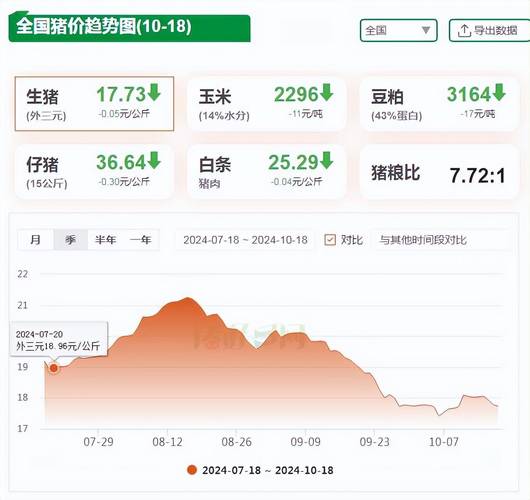The height and width of the screenshot is (500, 530).
Task: Select the 生猪 (外三元) price card
Action: coord(94,103)
